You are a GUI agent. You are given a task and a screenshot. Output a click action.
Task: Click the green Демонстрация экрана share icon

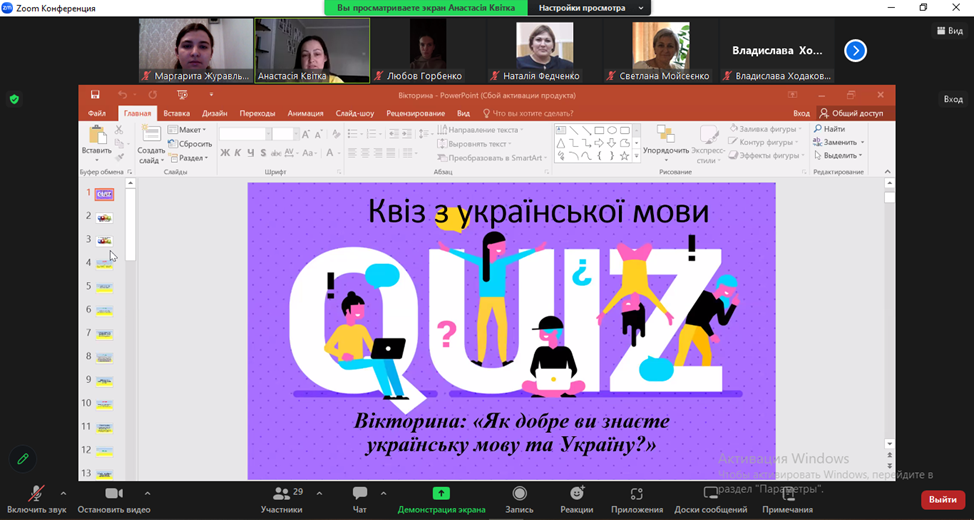(x=441, y=493)
